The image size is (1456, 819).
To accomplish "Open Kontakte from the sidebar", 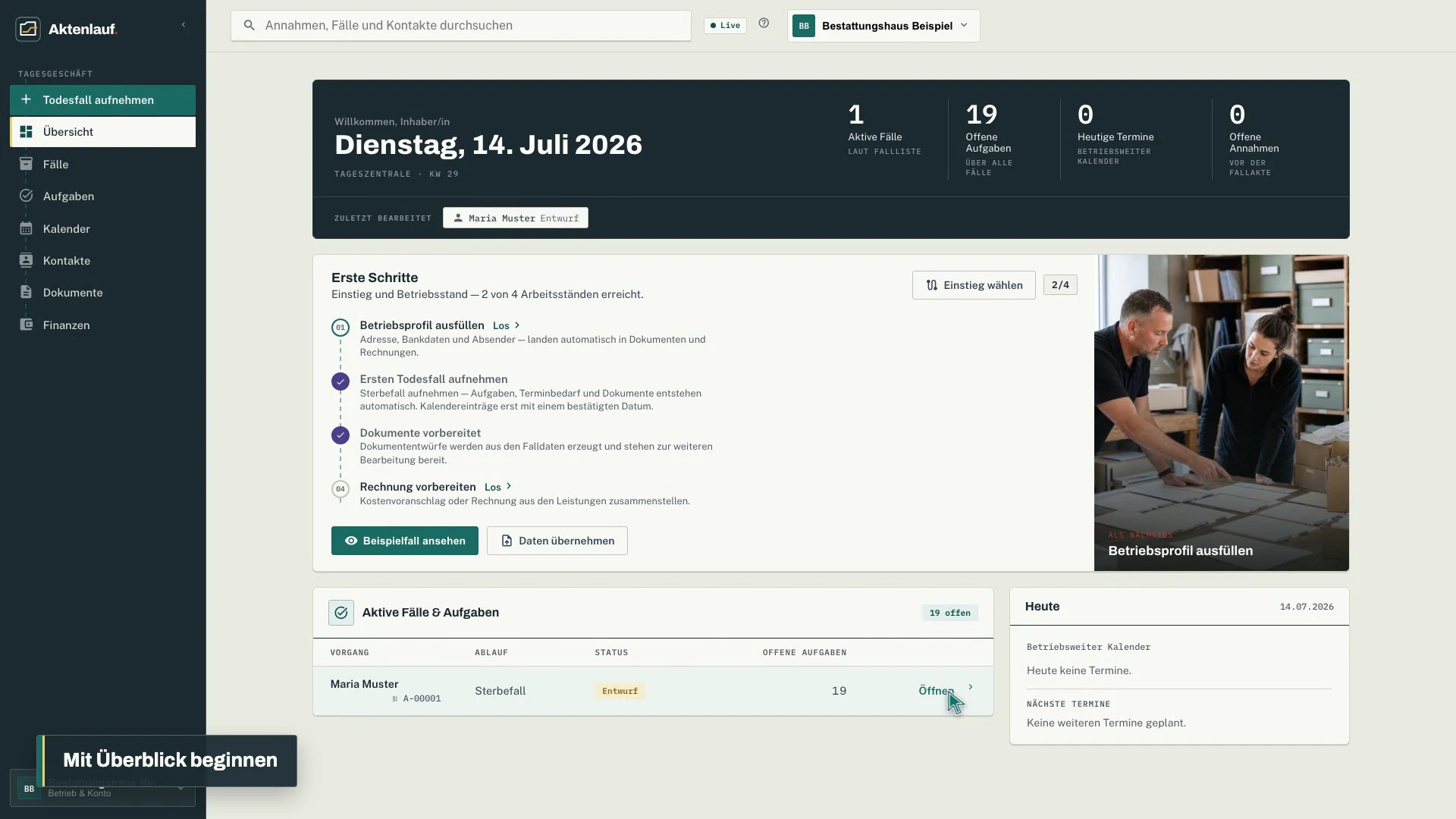I will pos(102,261).
